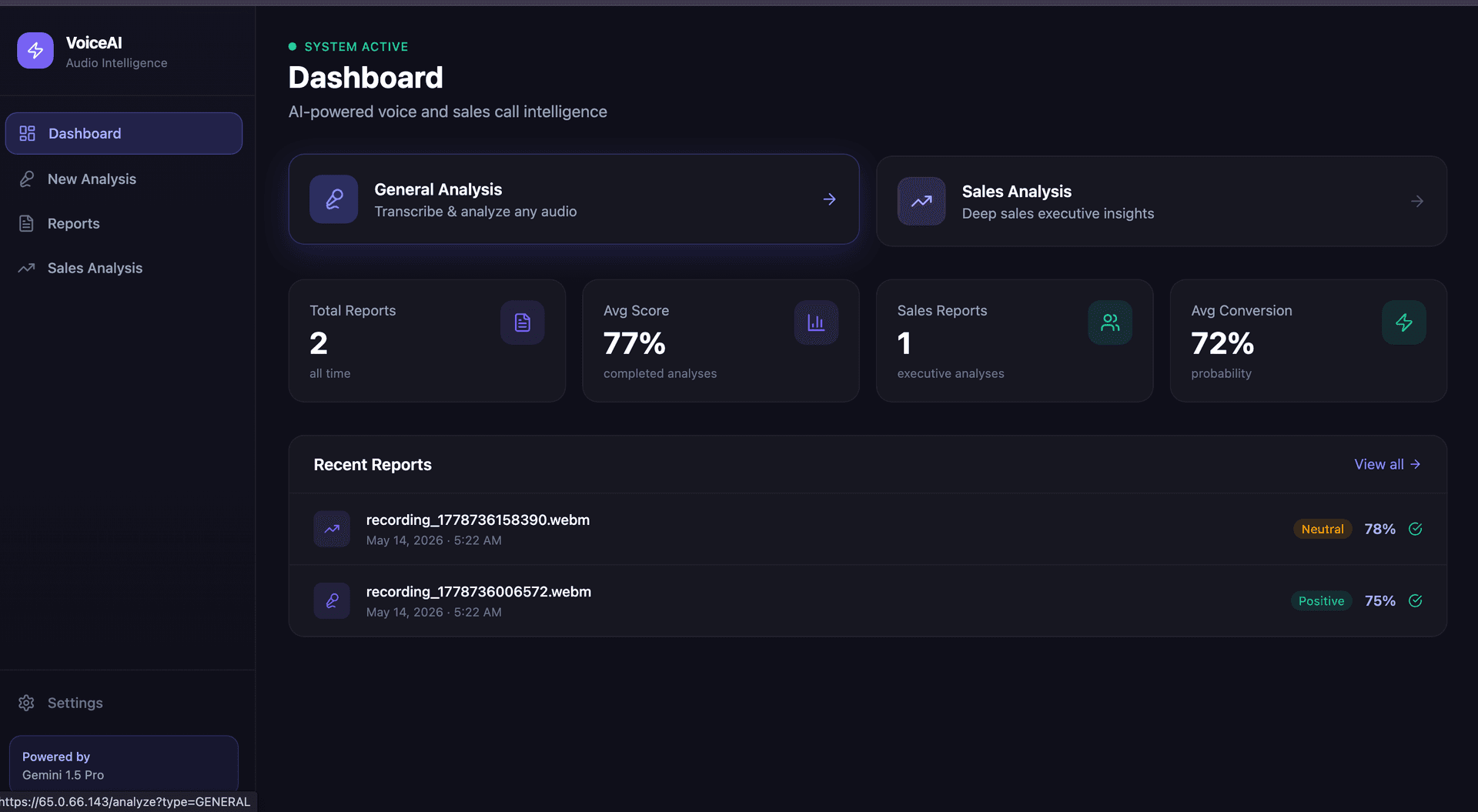Click the 78% score
The image size is (1478, 812).
click(x=1379, y=529)
